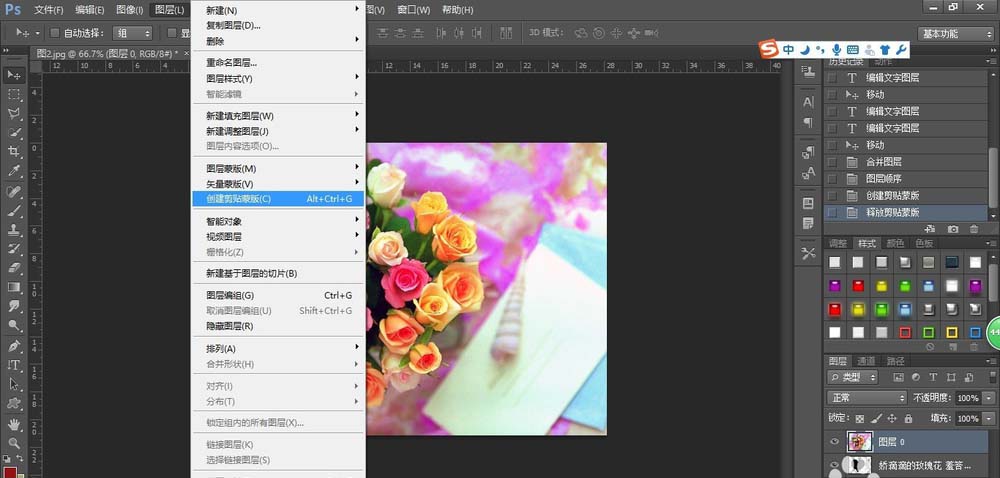Hide the 图层 0 layer via eye icon

tap(834, 442)
